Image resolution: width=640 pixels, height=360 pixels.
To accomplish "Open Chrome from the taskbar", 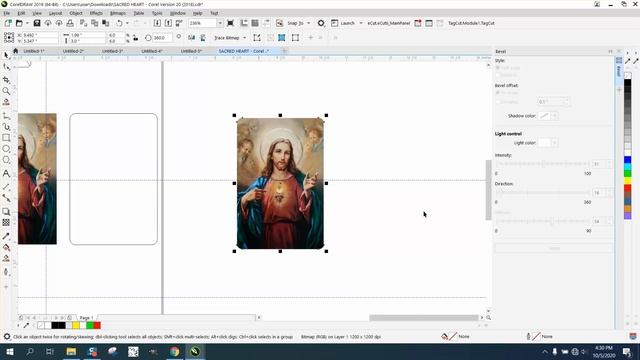I will pos(175,351).
